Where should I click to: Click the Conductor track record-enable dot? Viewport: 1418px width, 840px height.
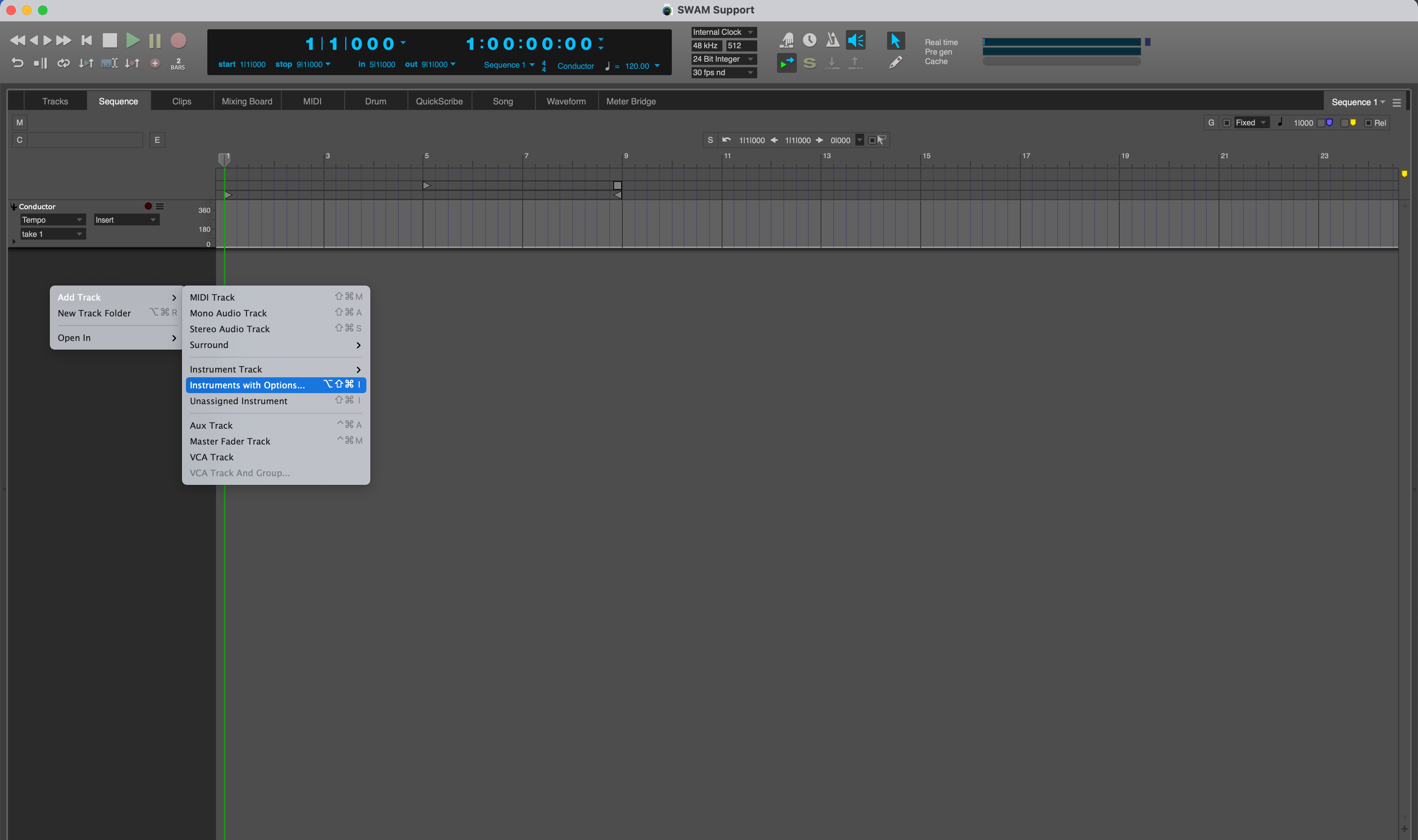point(148,206)
